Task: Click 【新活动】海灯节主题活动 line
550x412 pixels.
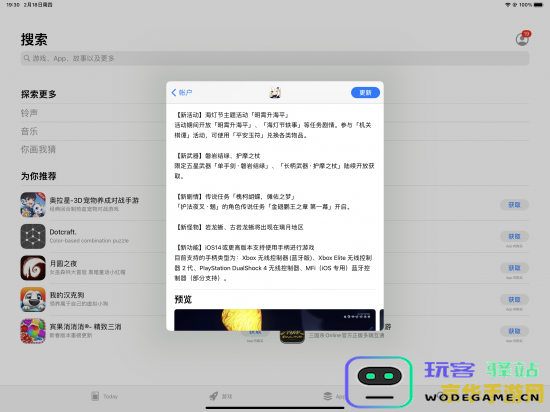Action: 232,115
